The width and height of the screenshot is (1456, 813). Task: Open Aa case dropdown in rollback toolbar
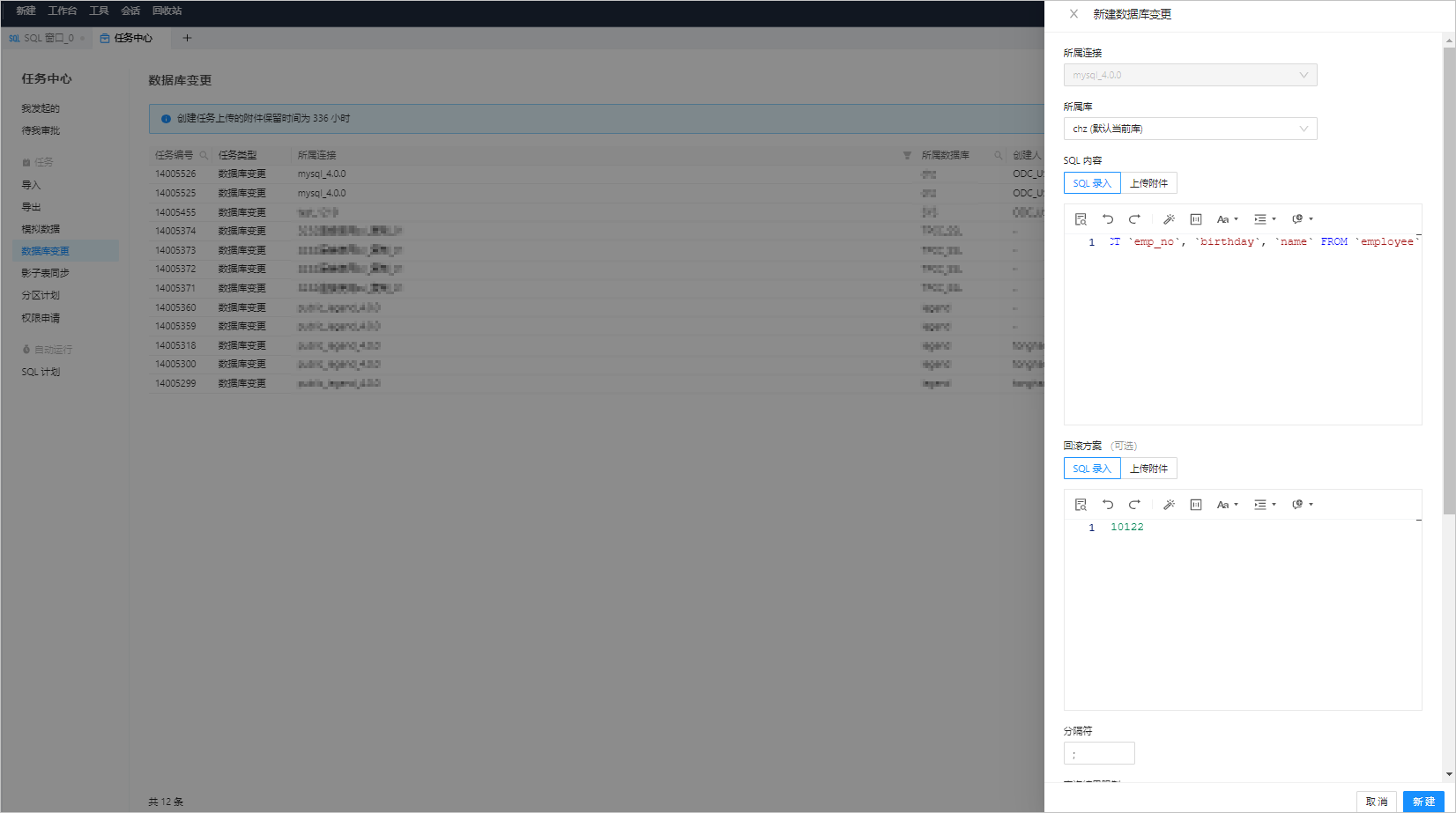pyautogui.click(x=1227, y=505)
